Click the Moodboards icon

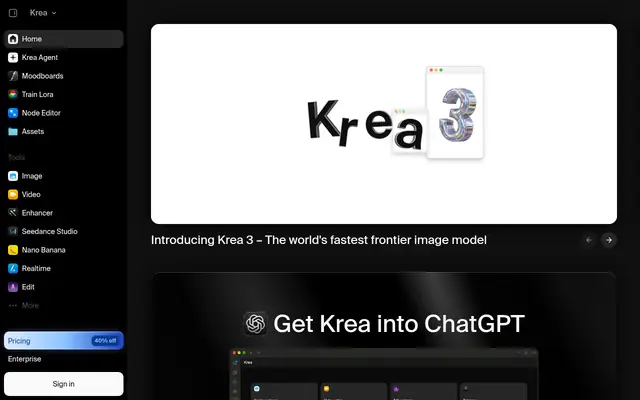click(x=13, y=76)
